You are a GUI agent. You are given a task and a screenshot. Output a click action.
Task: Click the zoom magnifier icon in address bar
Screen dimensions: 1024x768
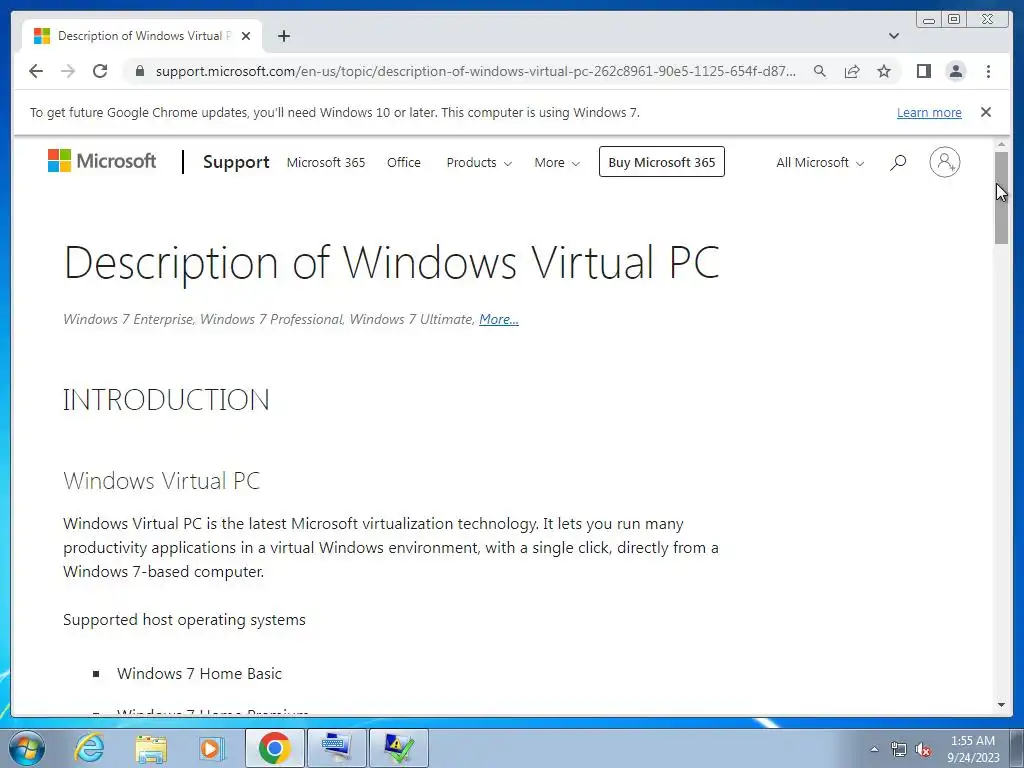(x=820, y=71)
